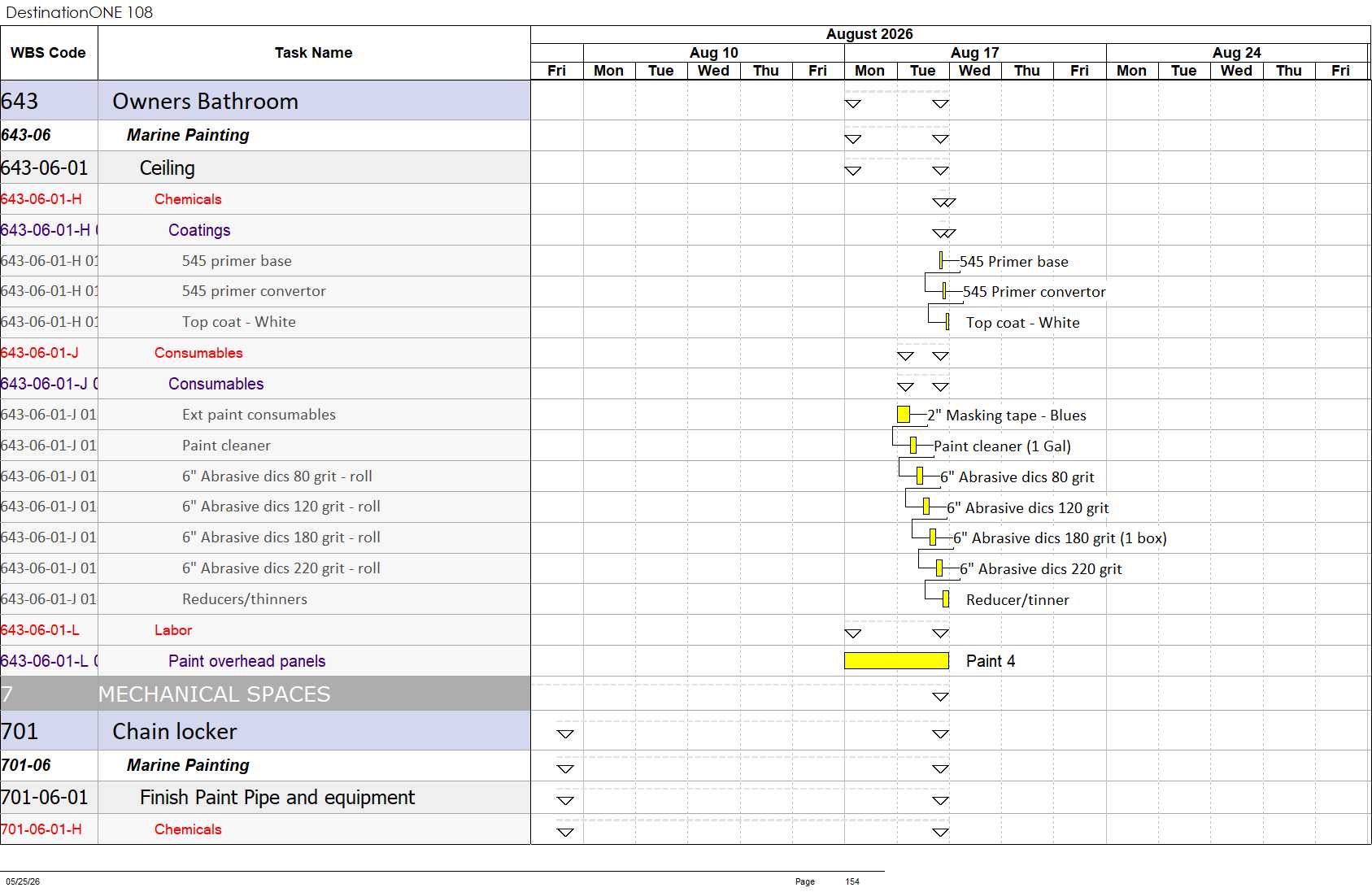Click the WBS Code column header
This screenshot has width=1372, height=892.
(49, 53)
